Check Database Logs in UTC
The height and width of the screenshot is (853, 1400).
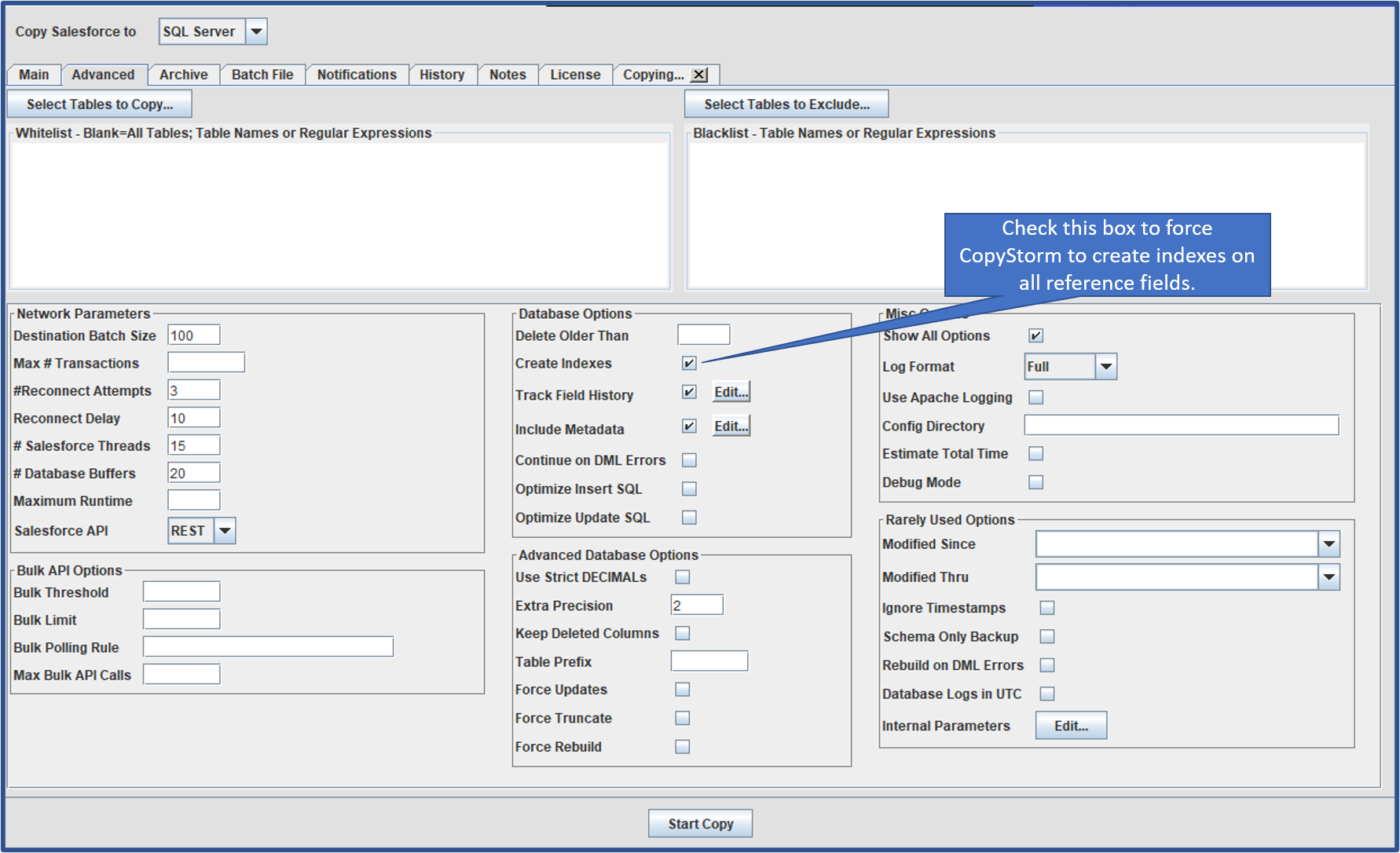coord(1047,694)
